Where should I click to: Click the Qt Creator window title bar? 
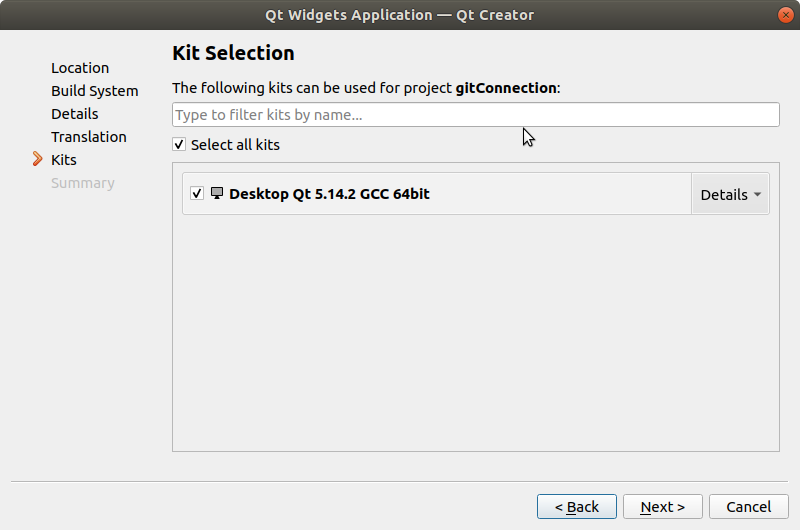click(x=400, y=15)
